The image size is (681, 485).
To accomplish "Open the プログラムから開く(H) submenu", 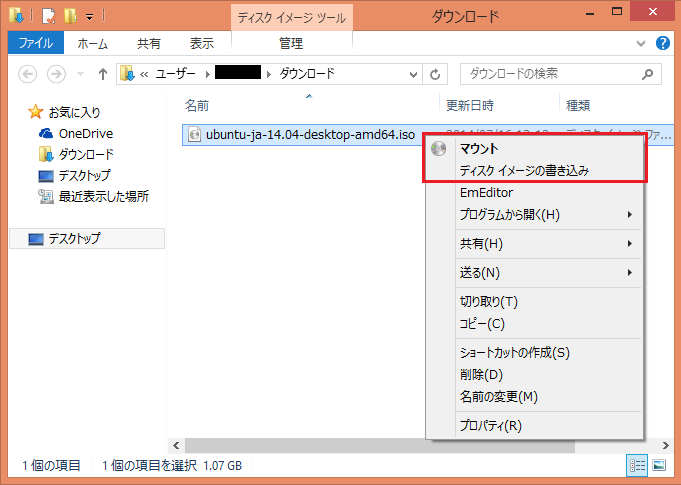I will pos(535,214).
